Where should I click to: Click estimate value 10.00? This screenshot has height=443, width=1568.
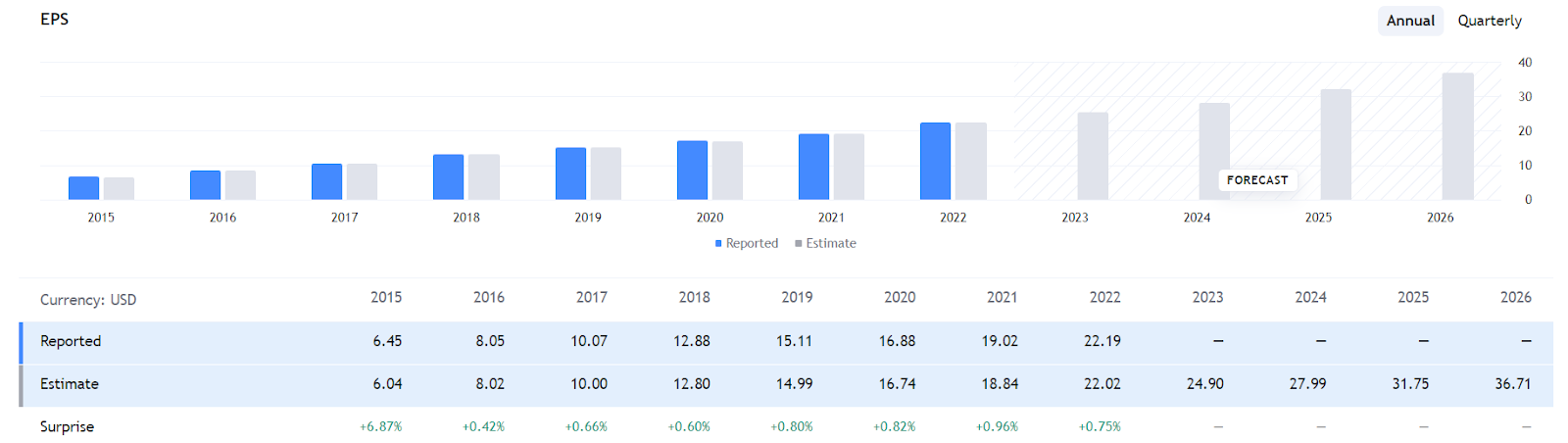coord(589,384)
